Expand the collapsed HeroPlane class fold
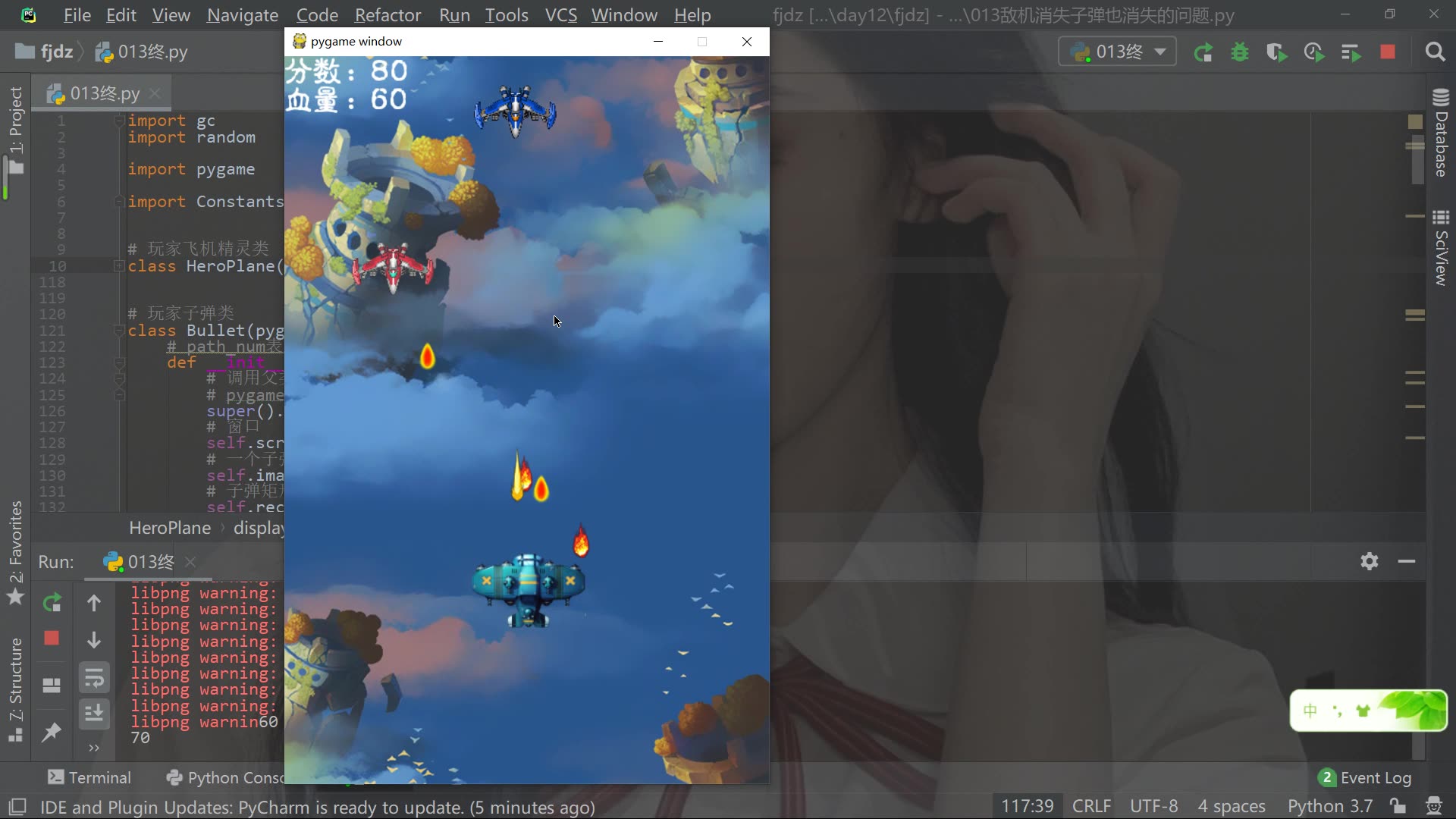Screen dimensions: 1456x819 (119, 266)
